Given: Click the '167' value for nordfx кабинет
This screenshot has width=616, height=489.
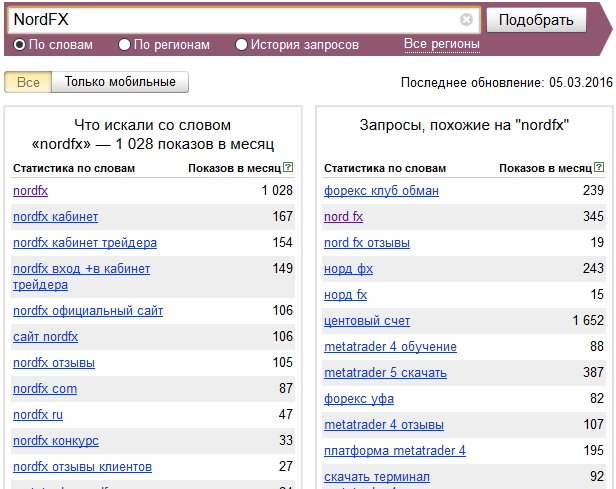Looking at the screenshot, I should pyautogui.click(x=282, y=216).
